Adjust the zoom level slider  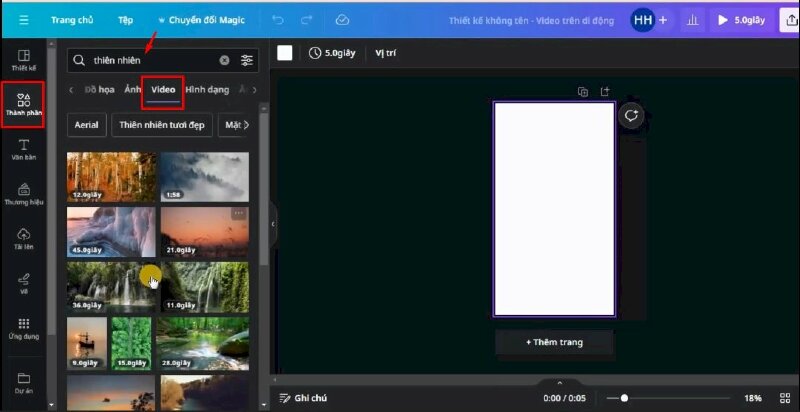point(624,398)
